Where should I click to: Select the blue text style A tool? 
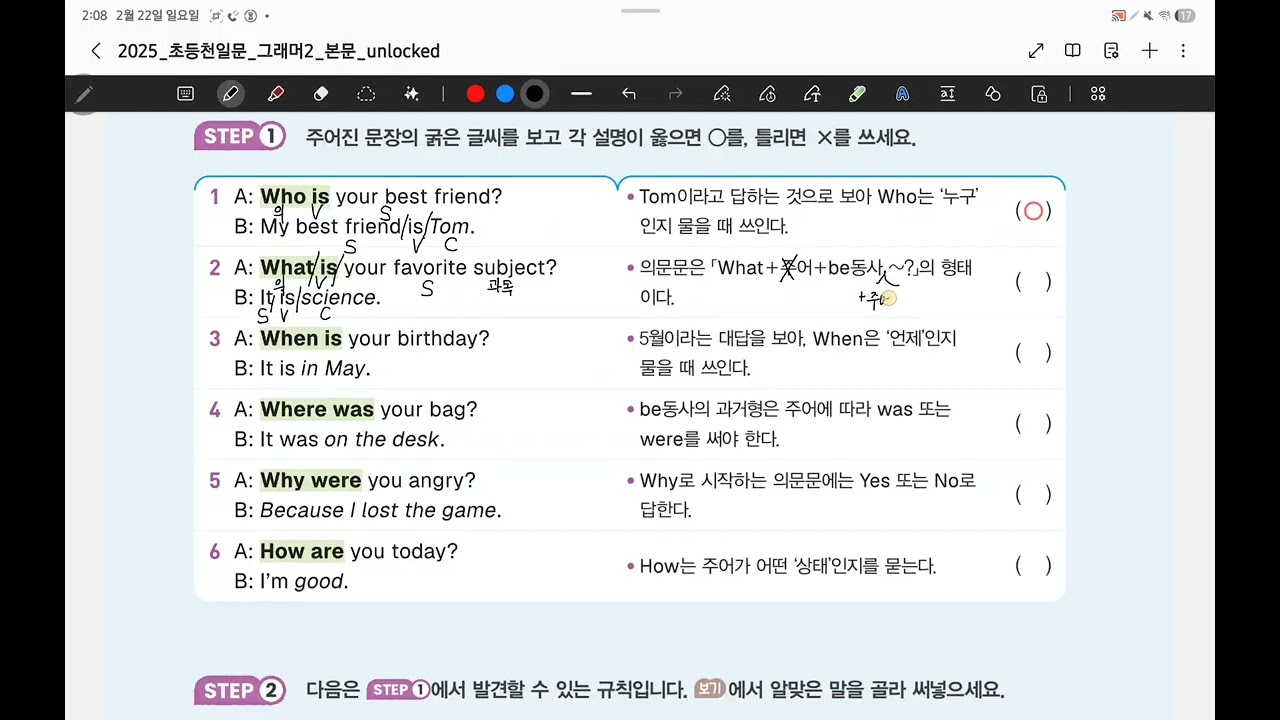tap(902, 94)
